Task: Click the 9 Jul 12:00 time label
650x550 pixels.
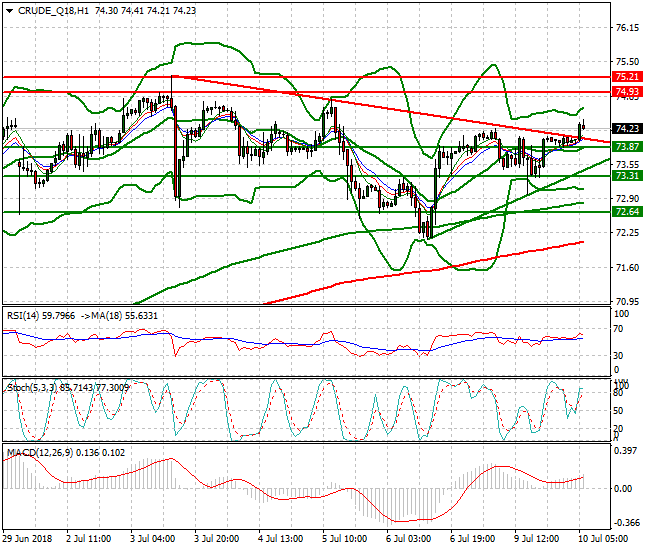Action: 536,539
